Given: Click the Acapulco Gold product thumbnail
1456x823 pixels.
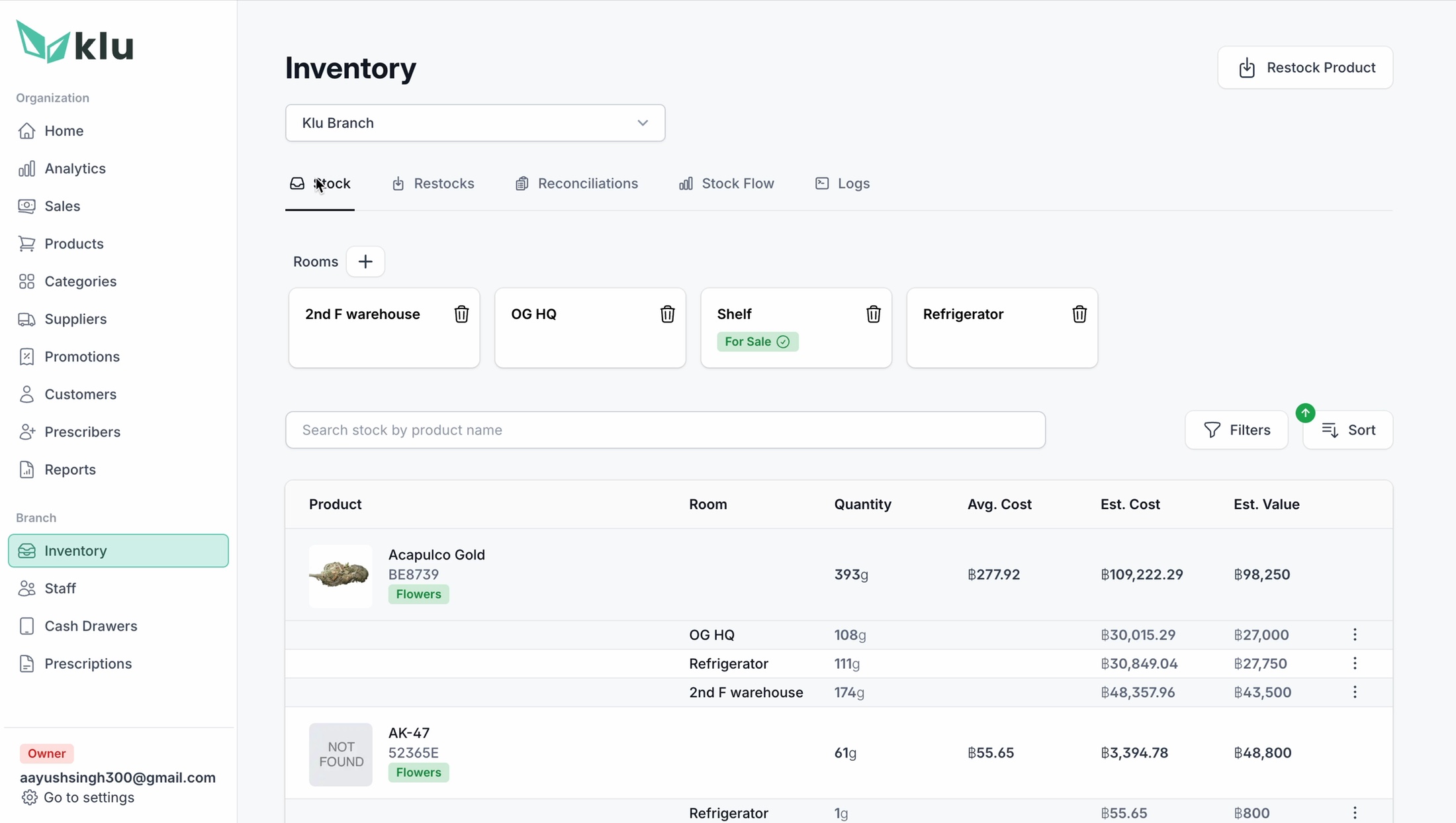Looking at the screenshot, I should click(341, 576).
